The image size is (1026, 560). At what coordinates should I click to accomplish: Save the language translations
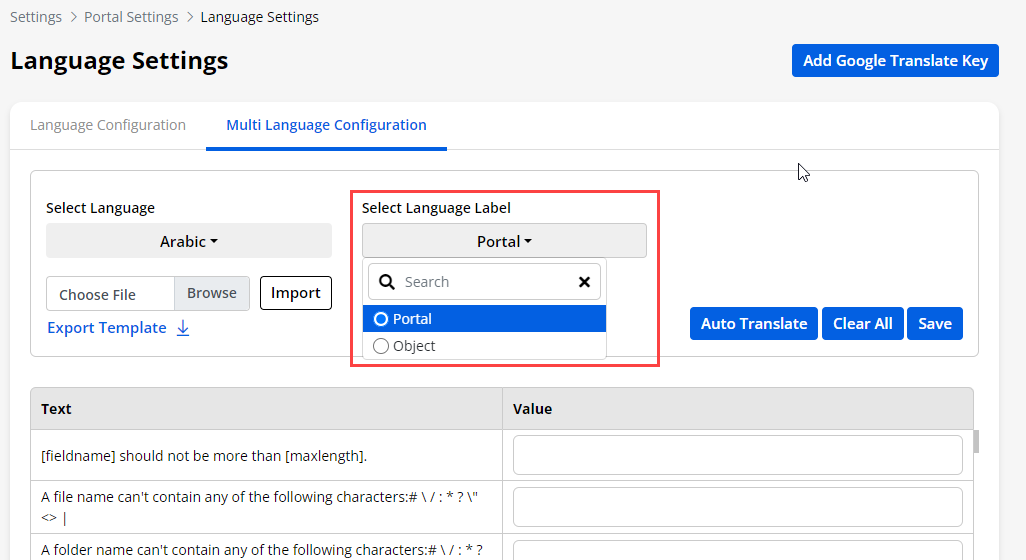click(x=934, y=323)
